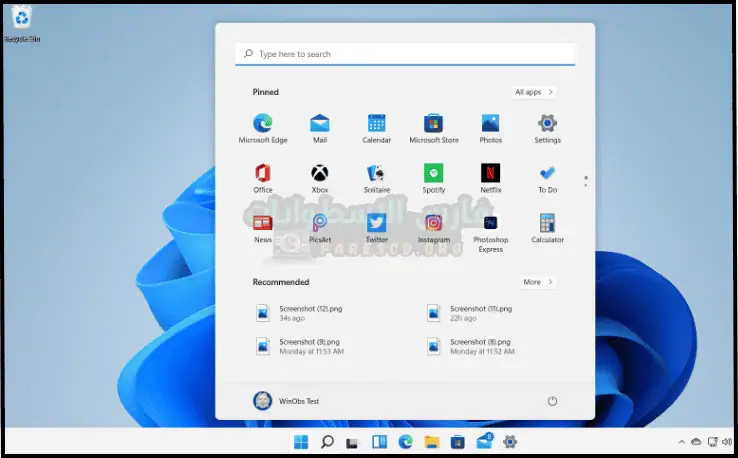Expand More recommended files
738x458 pixels.
click(536, 282)
